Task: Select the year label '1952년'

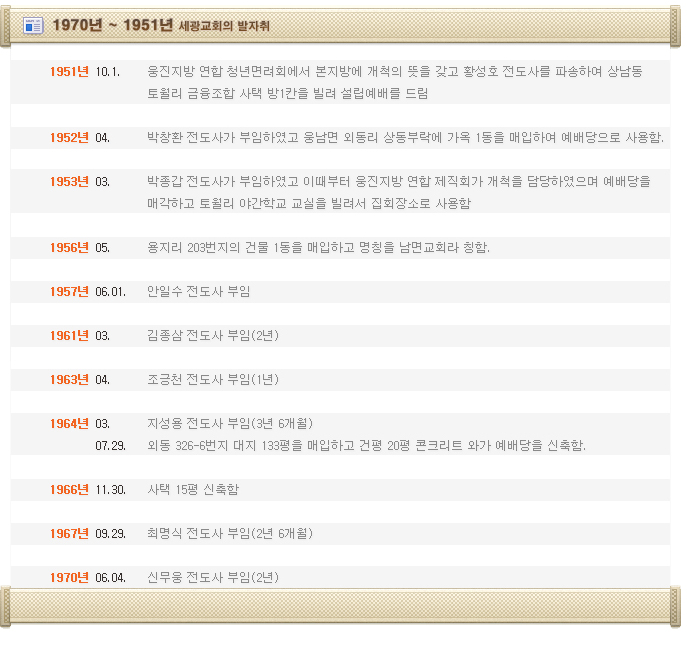Action: tap(69, 138)
